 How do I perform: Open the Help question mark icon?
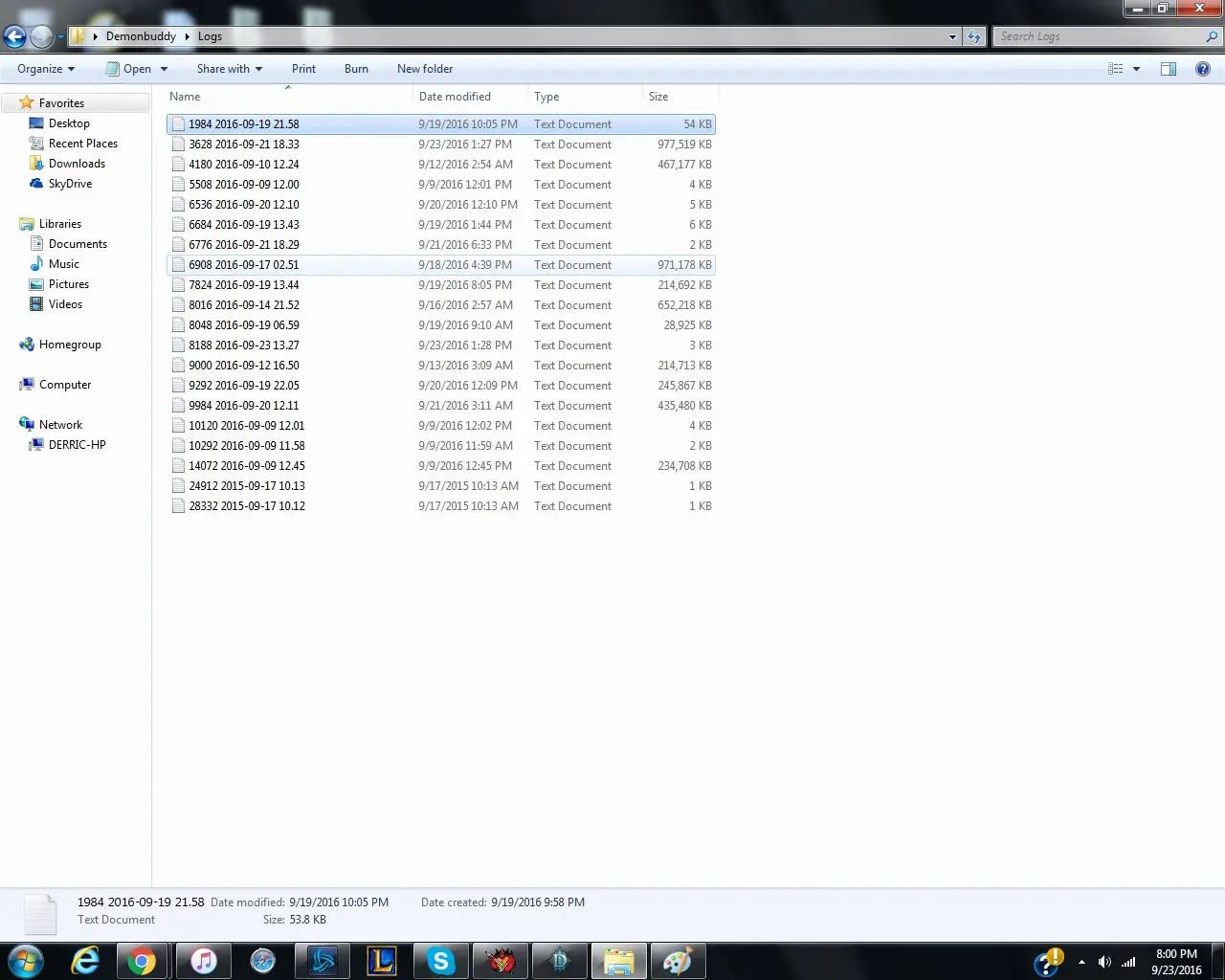click(x=1203, y=69)
